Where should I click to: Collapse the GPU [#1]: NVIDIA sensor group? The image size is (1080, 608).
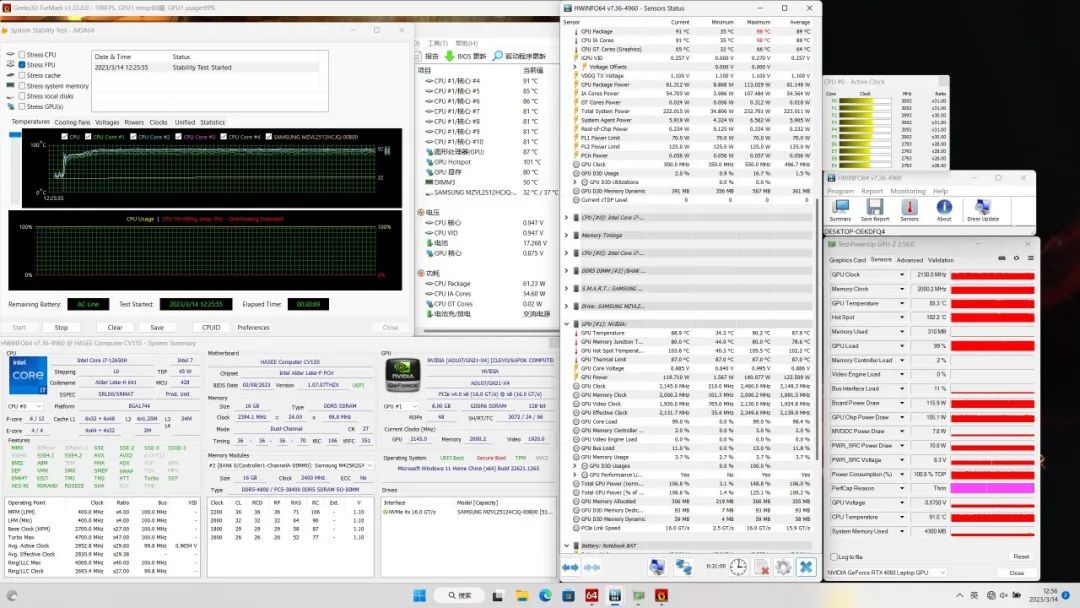[x=567, y=324]
